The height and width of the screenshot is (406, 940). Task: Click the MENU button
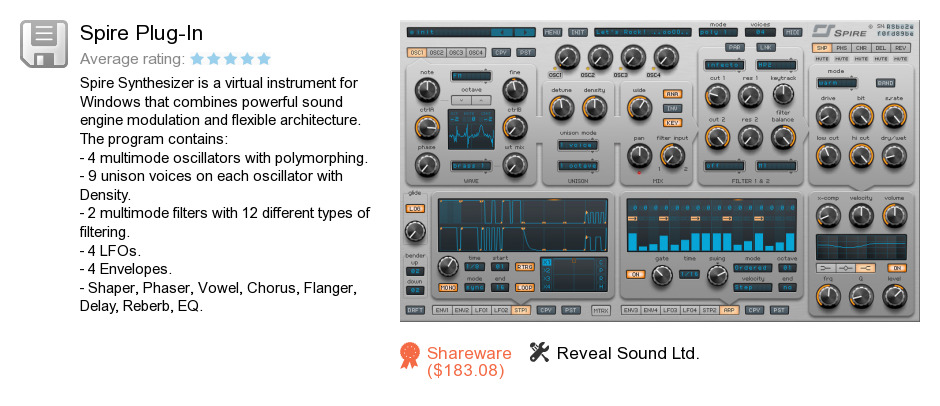(x=553, y=32)
